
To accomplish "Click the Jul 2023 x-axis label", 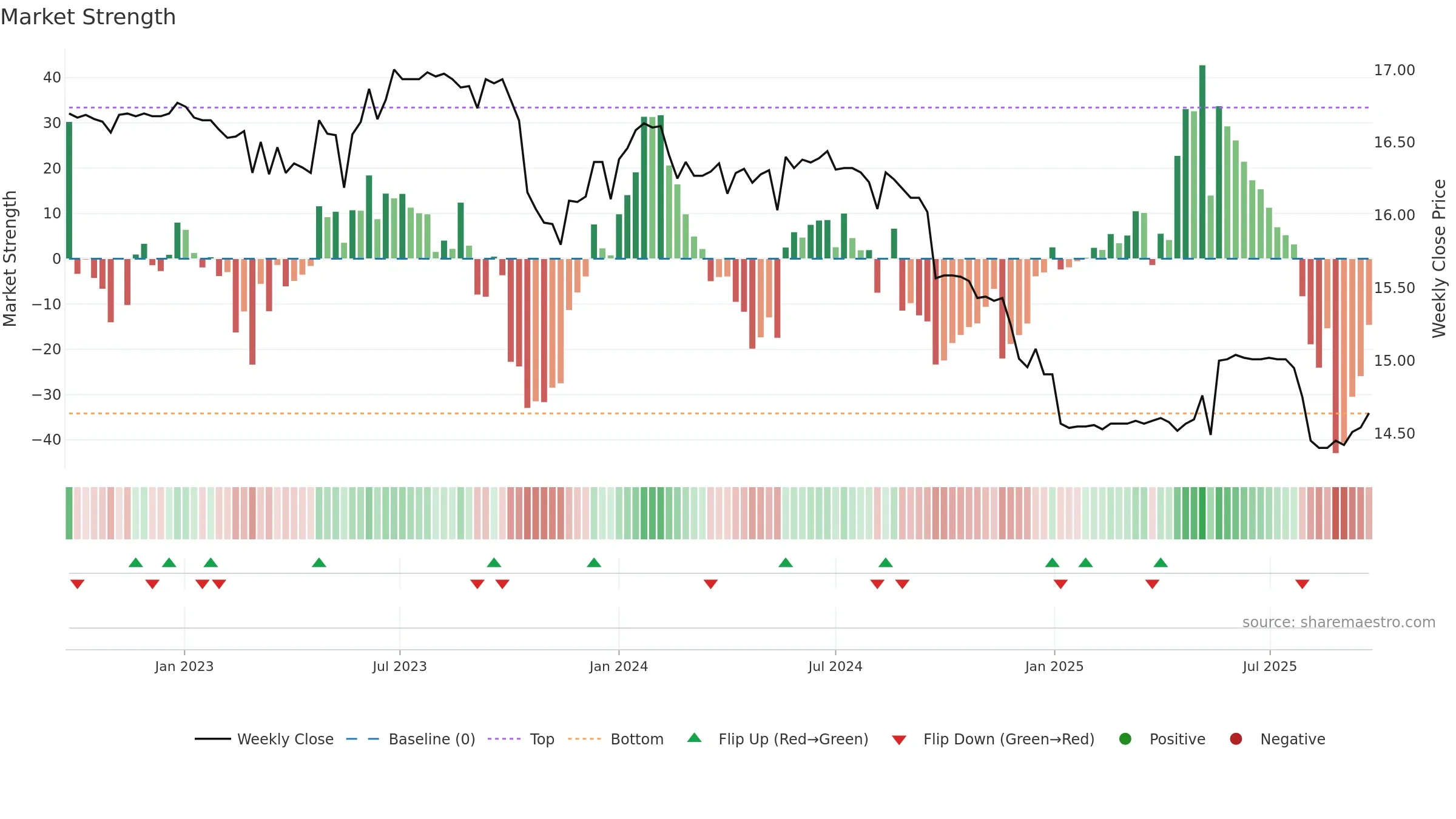I will pos(400,667).
